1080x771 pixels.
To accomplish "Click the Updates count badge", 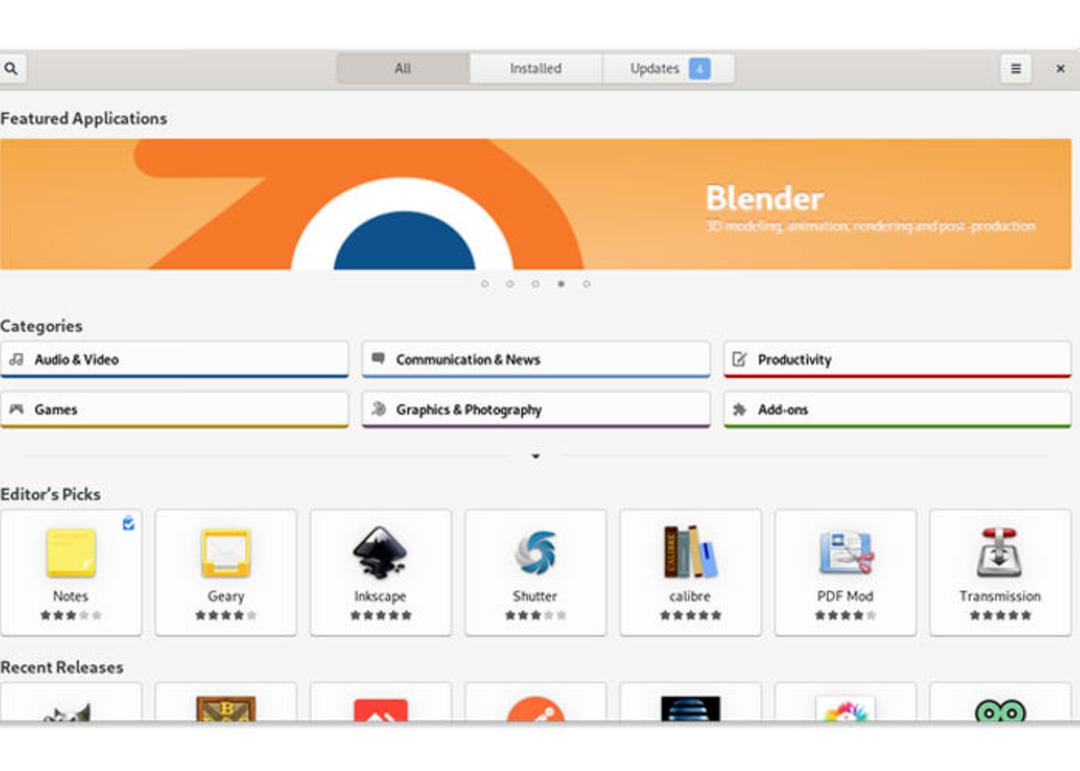I will pos(700,68).
